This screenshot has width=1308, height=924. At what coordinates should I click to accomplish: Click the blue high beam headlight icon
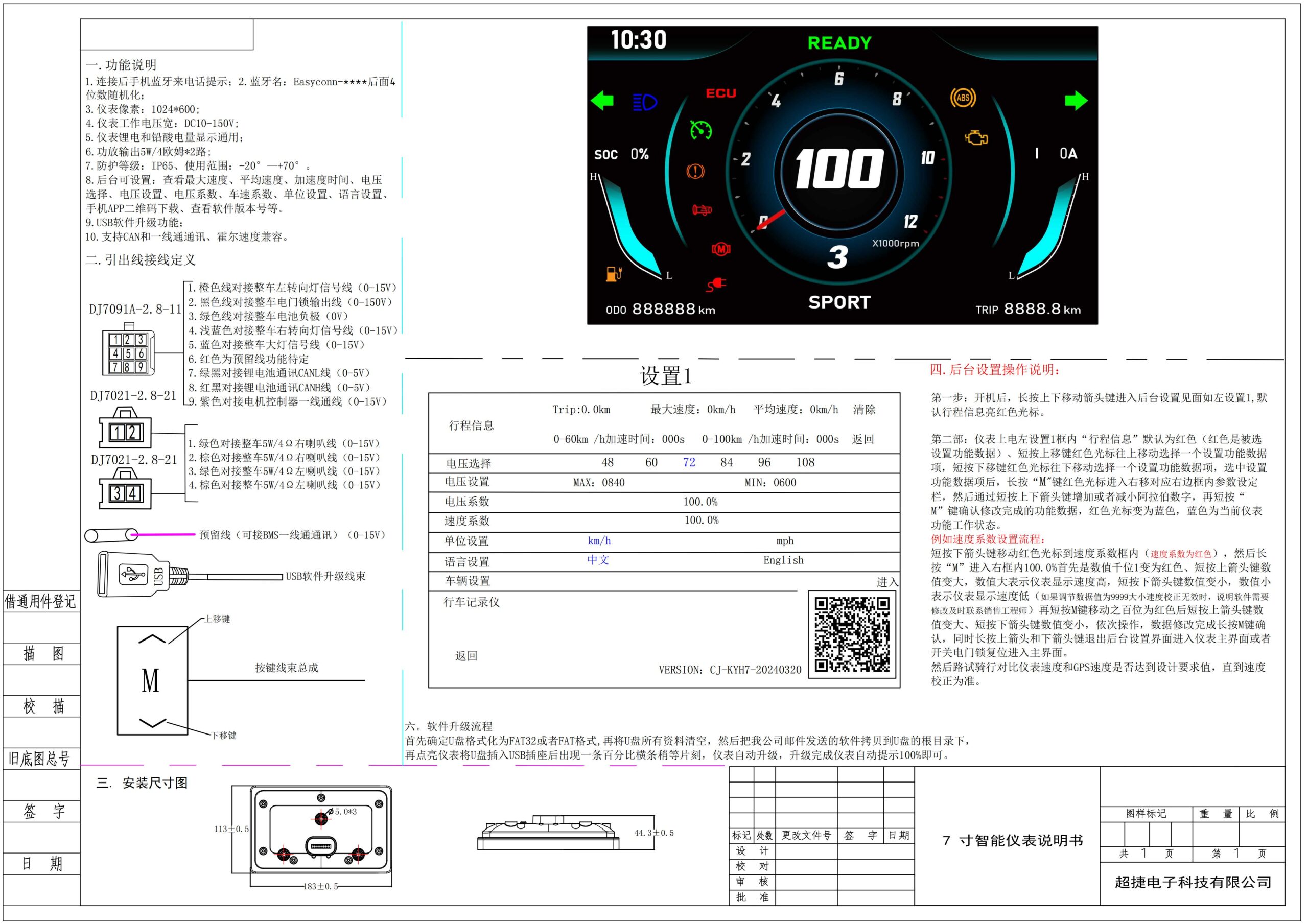[645, 102]
